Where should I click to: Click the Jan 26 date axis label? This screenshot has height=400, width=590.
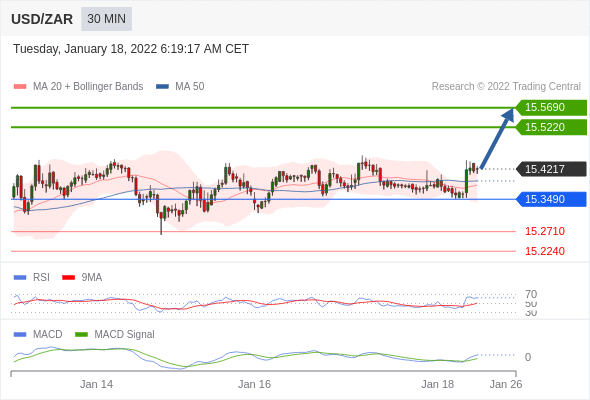pos(506,384)
